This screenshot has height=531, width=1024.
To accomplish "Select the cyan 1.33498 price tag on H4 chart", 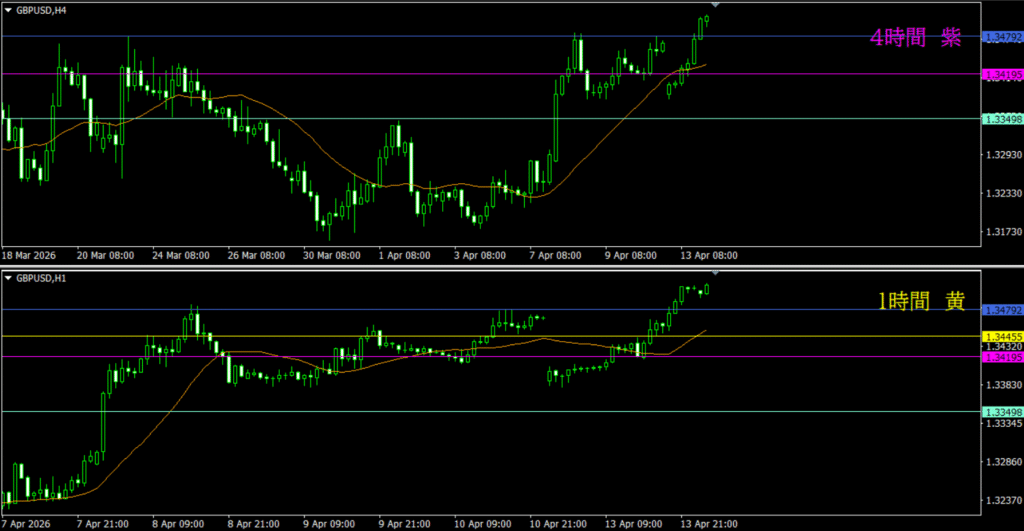I will (1001, 119).
